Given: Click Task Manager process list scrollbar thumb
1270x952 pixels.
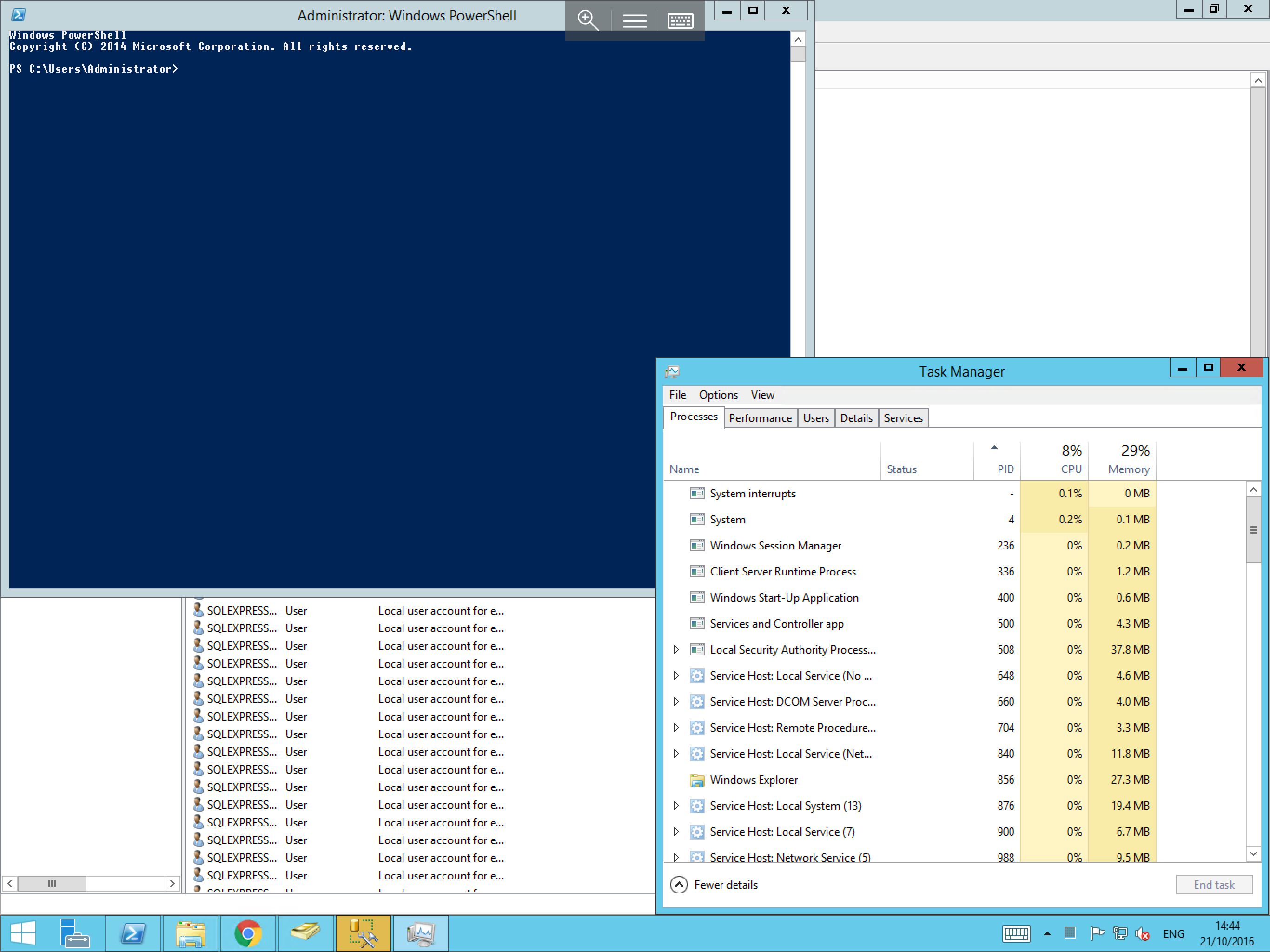Looking at the screenshot, I should 1253,530.
